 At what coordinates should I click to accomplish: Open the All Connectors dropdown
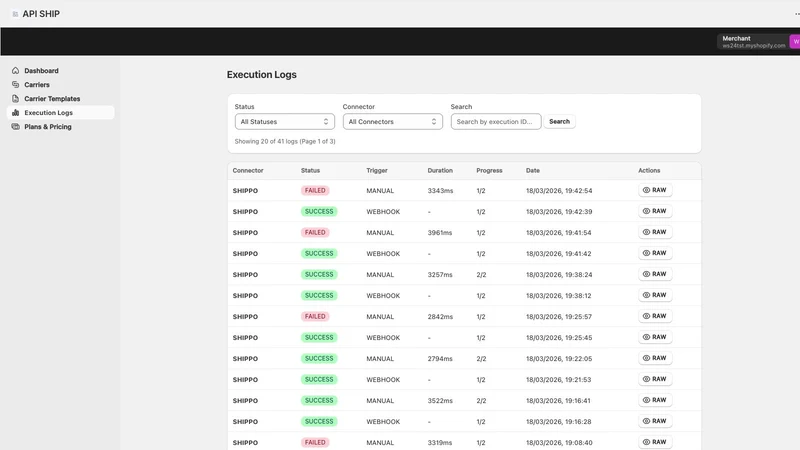[392, 121]
